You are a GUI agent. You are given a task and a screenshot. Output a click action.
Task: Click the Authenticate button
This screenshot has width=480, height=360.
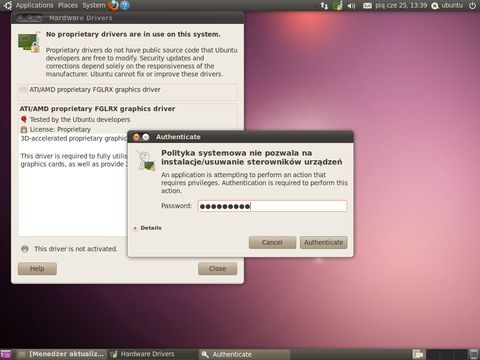323,242
